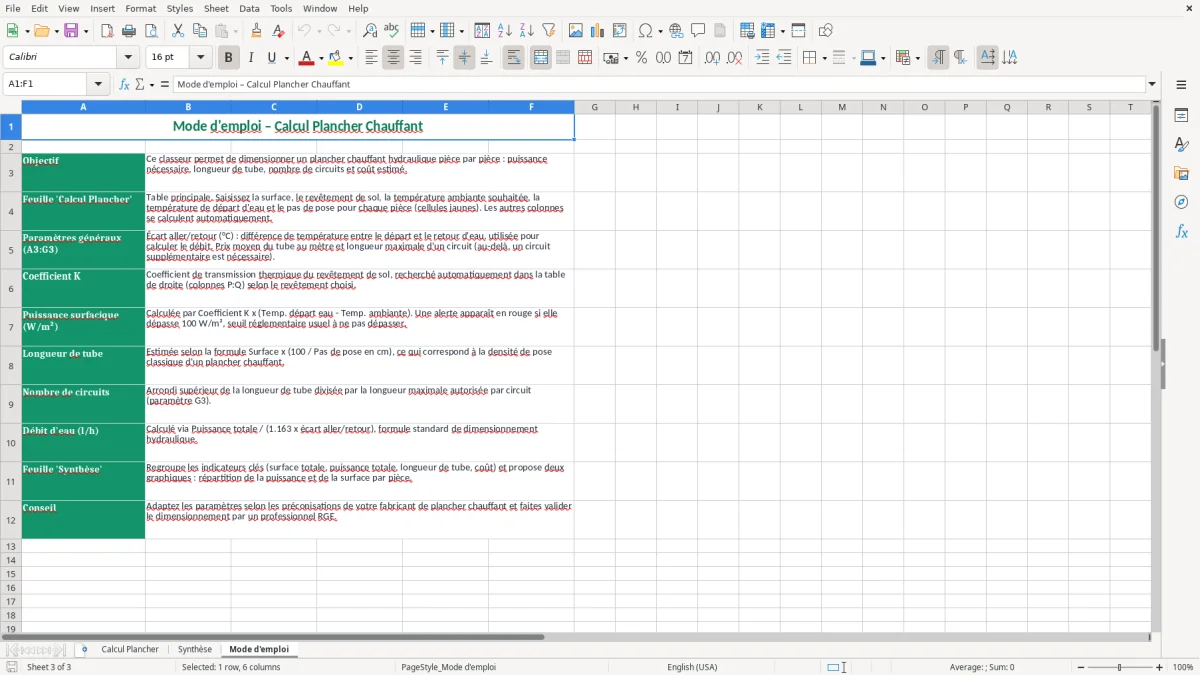Toggle the AutoFilter funnel icon
1200x675 pixels.
(x=548, y=31)
